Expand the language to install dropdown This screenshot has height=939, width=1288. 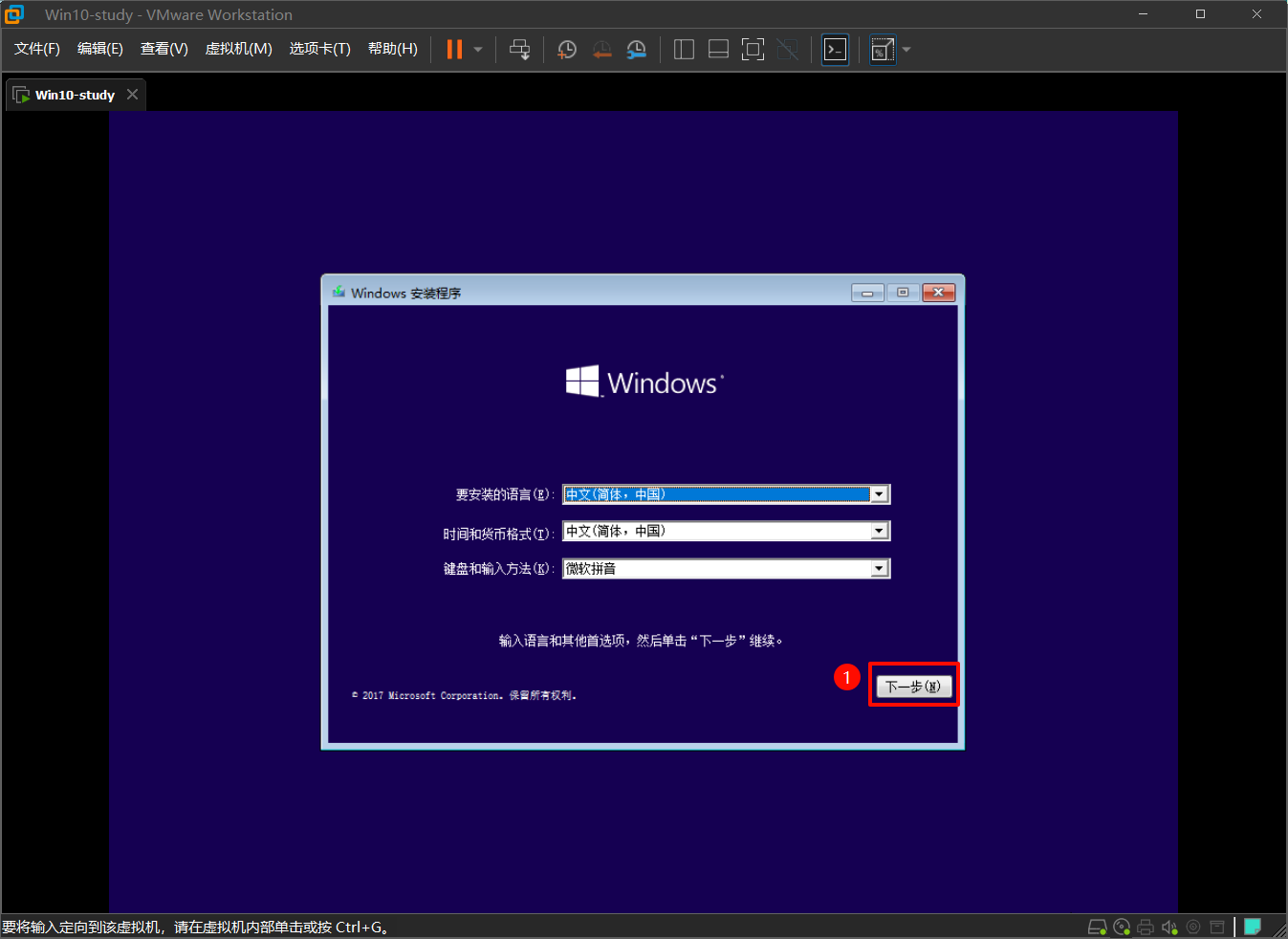(879, 494)
